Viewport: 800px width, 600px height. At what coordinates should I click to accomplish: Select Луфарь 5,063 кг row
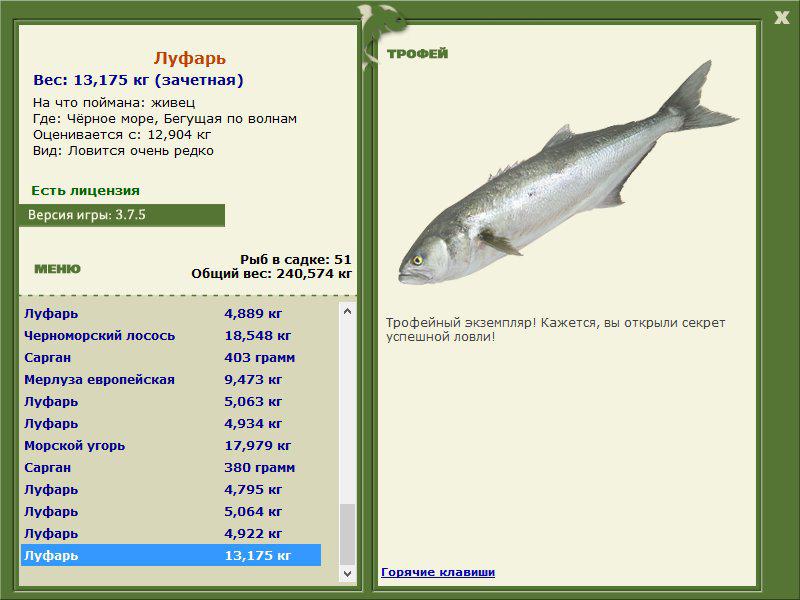point(171,401)
